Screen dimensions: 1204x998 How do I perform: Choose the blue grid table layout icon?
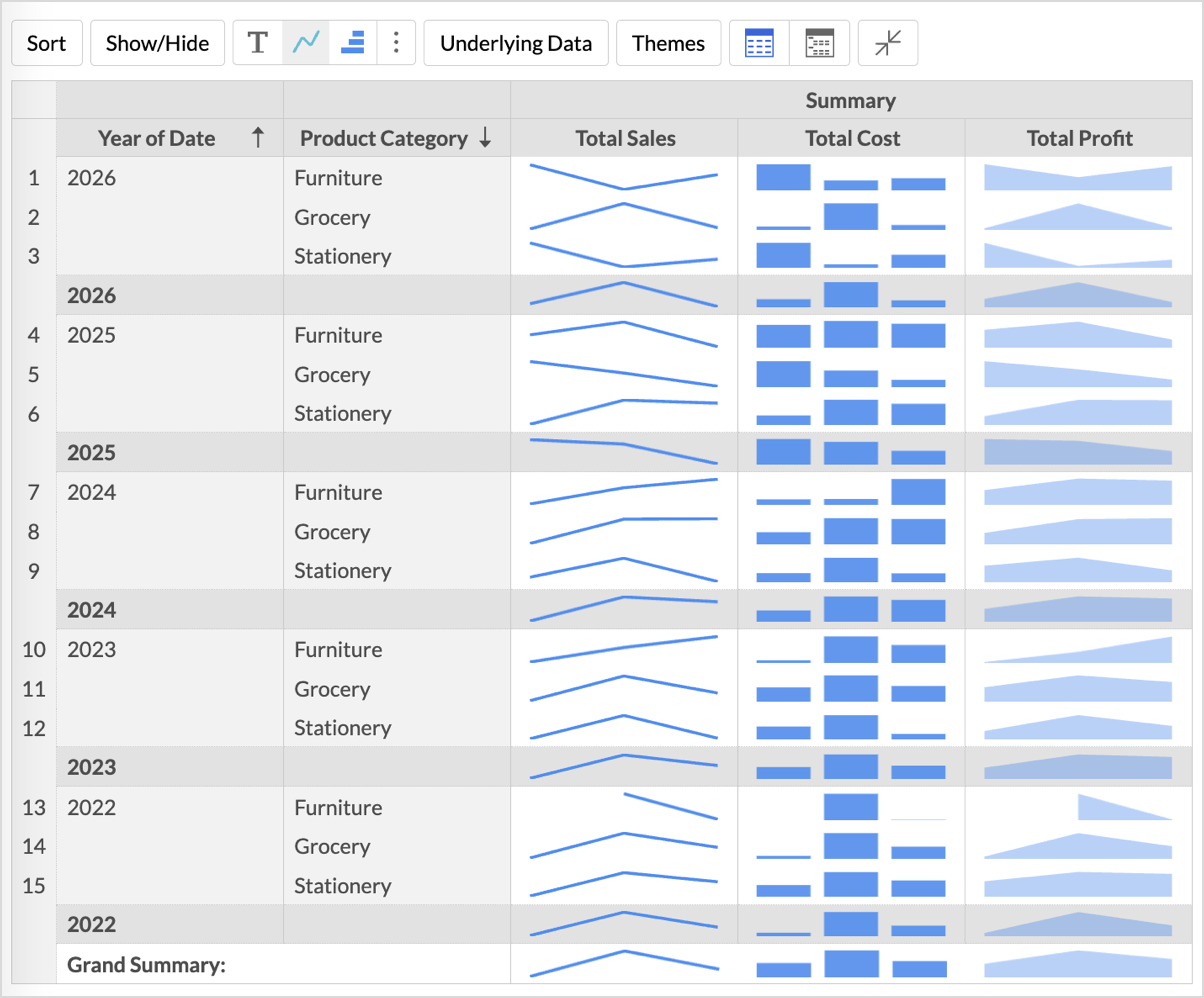tap(759, 43)
